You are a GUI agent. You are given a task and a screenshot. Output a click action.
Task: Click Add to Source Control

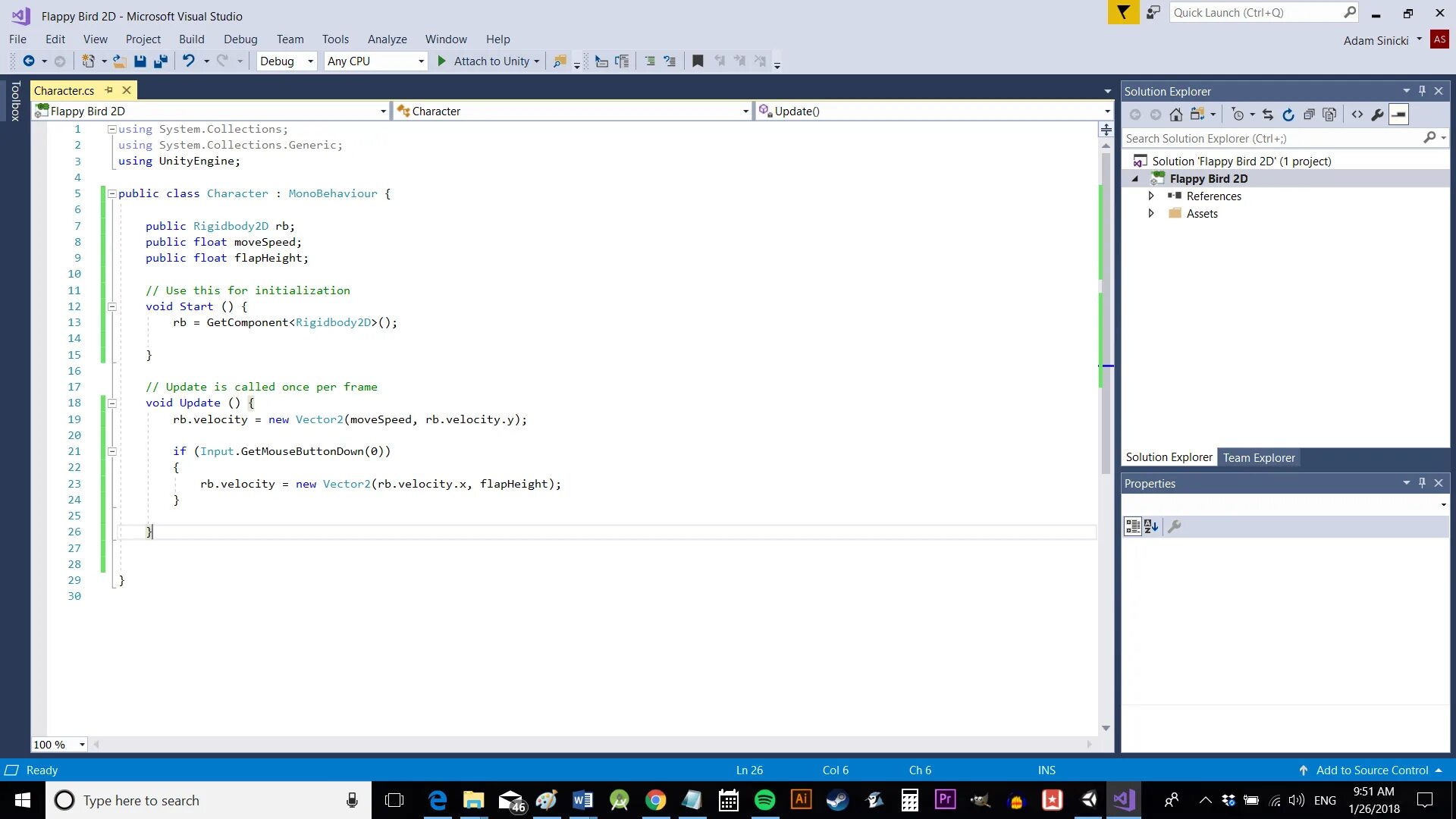1371,770
